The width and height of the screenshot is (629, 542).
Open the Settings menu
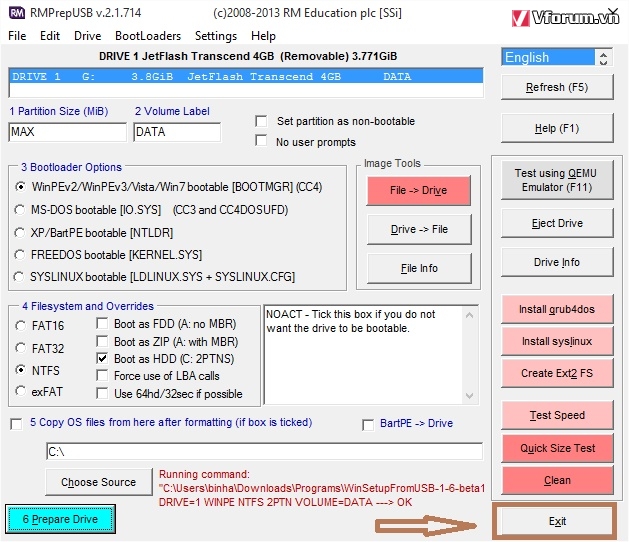coord(216,36)
